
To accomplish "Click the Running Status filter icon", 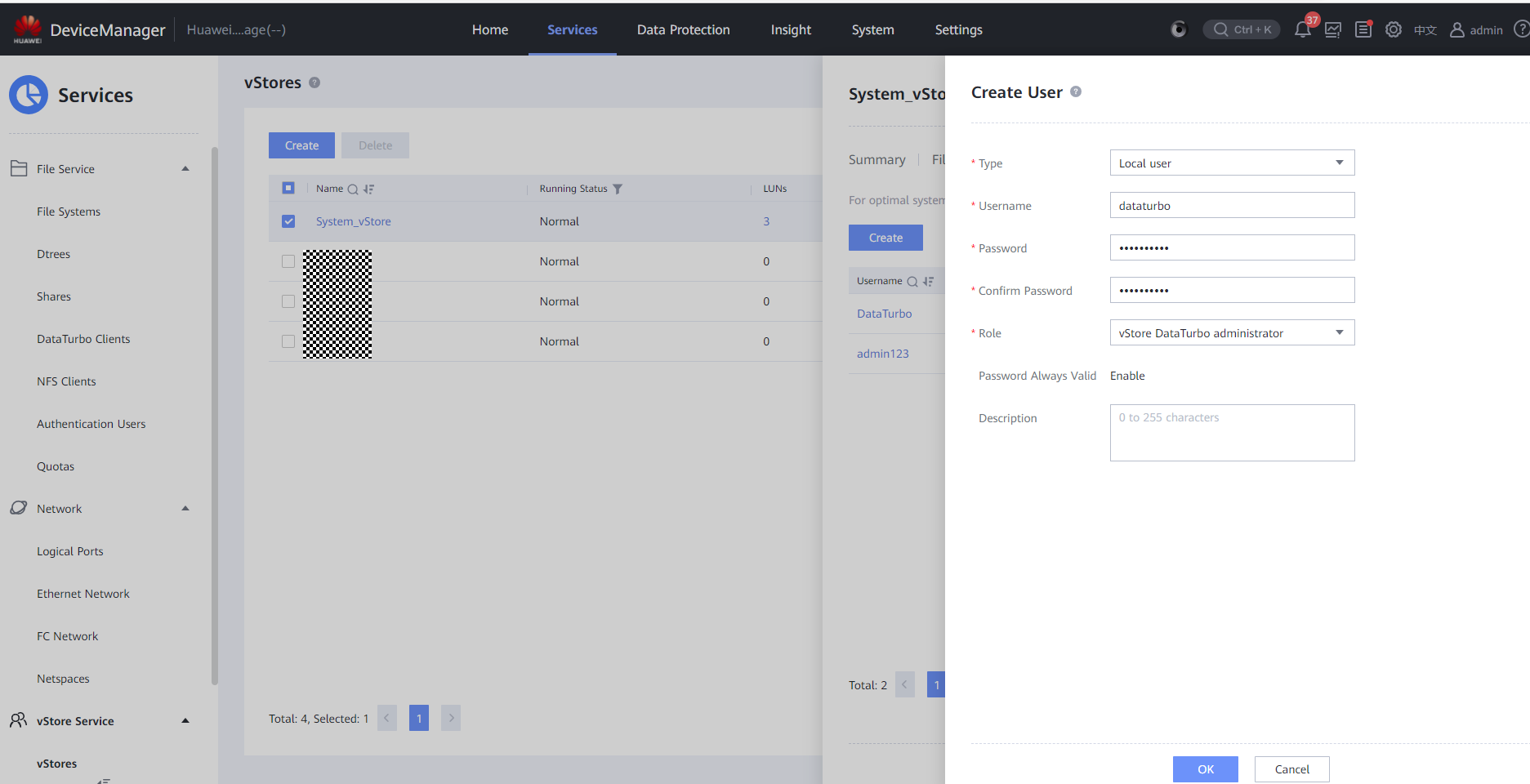I will tap(618, 189).
